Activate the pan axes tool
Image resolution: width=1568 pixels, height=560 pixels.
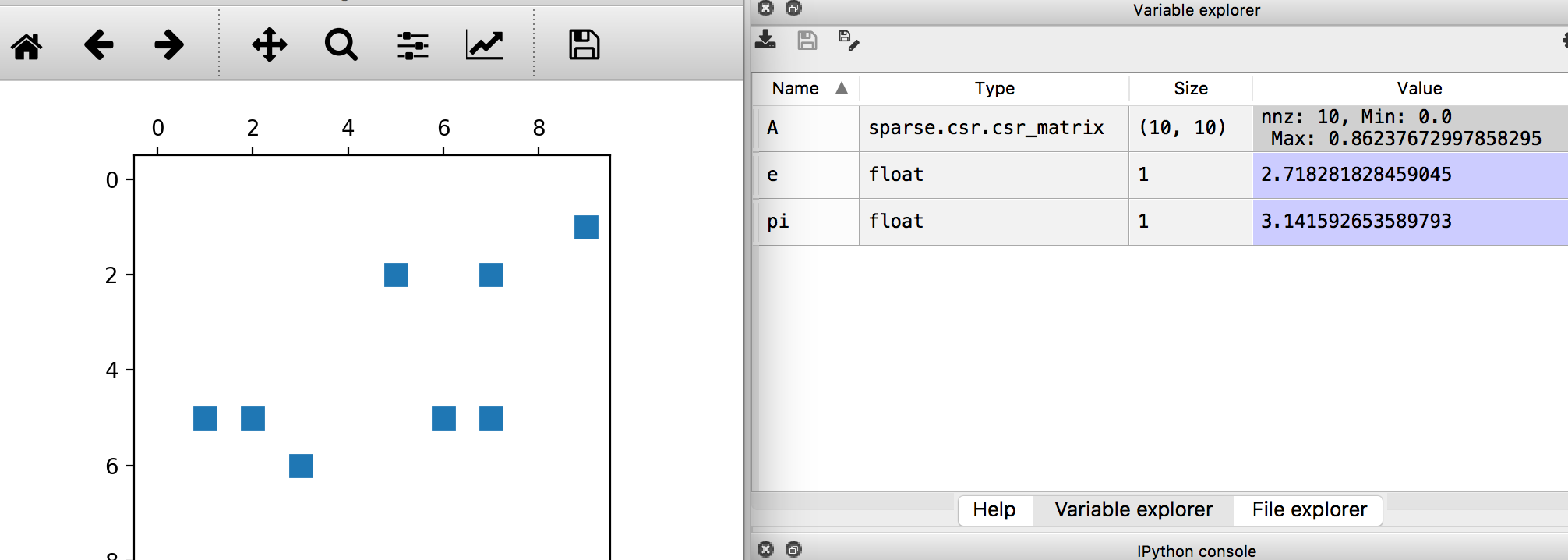click(270, 45)
